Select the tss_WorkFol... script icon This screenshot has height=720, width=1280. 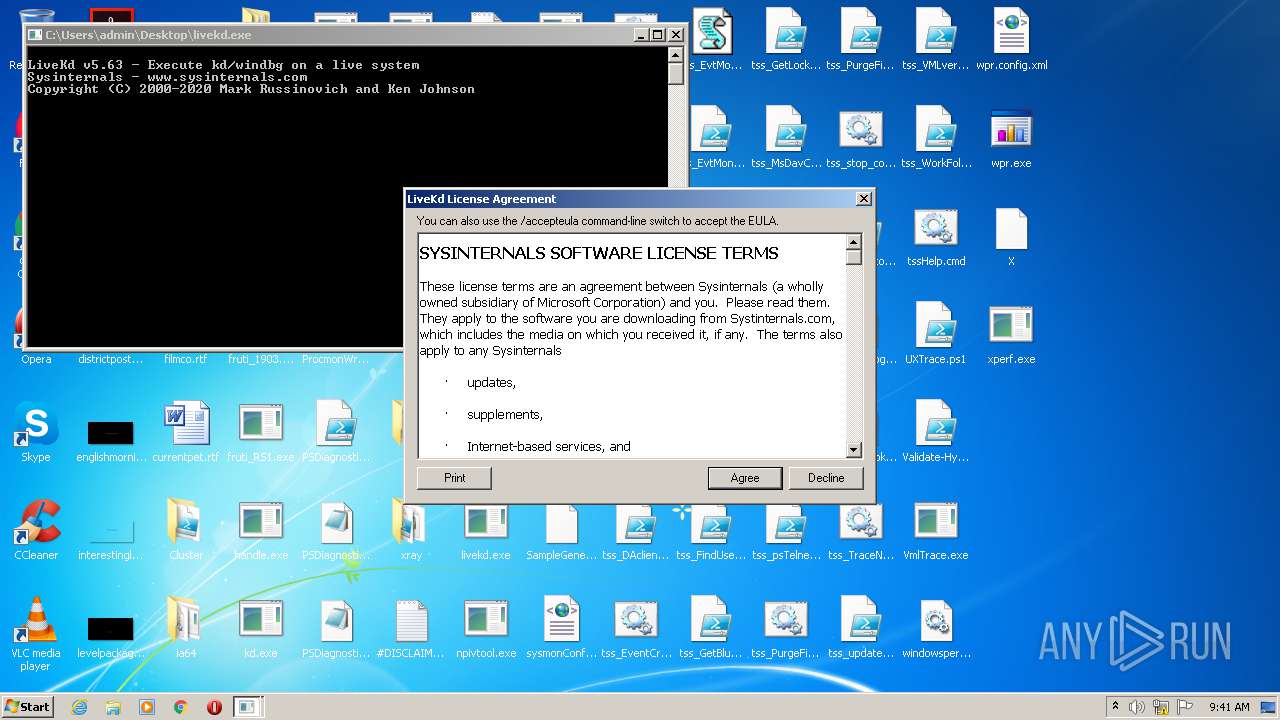click(936, 139)
